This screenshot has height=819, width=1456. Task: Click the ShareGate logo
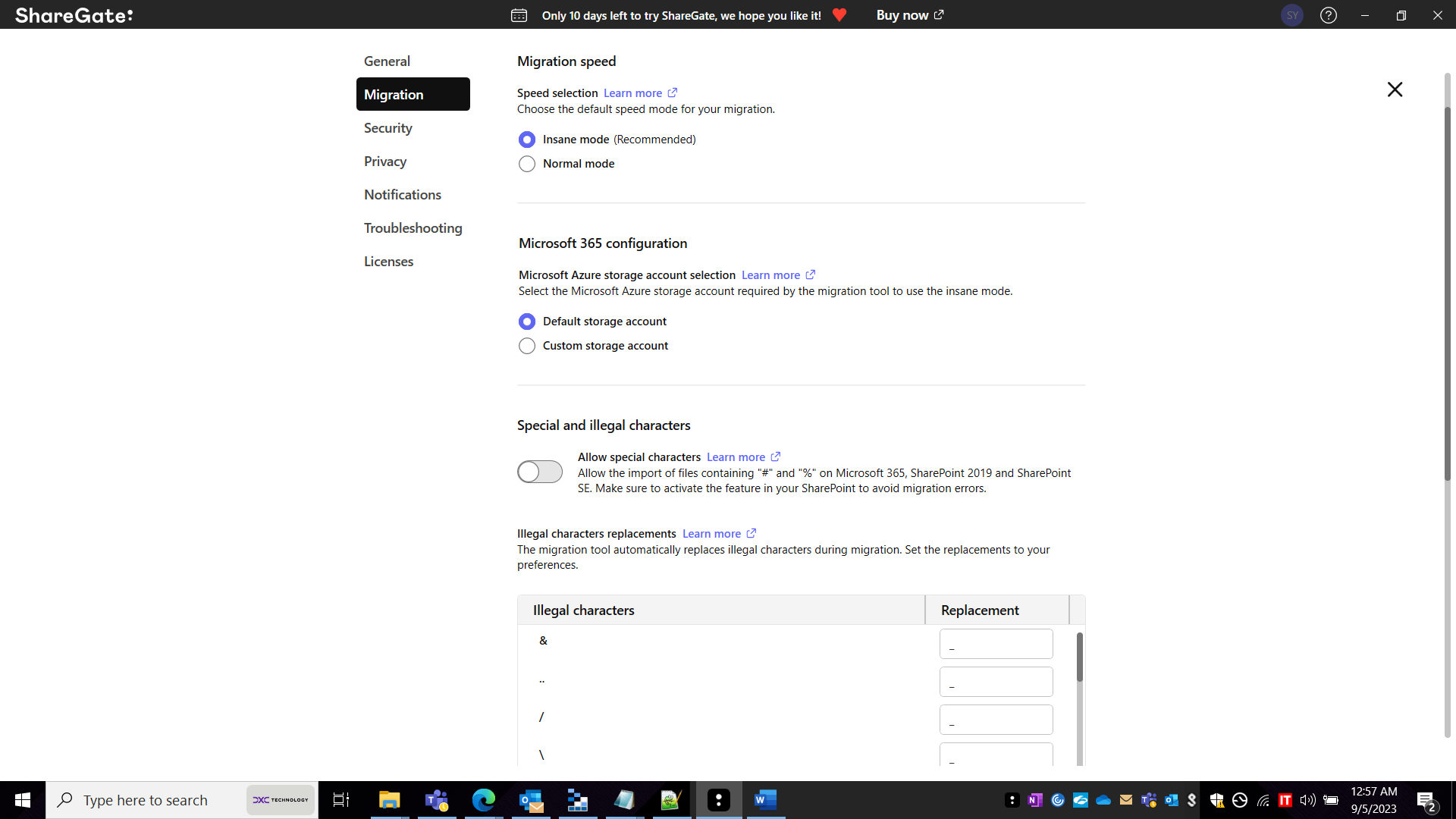click(74, 15)
